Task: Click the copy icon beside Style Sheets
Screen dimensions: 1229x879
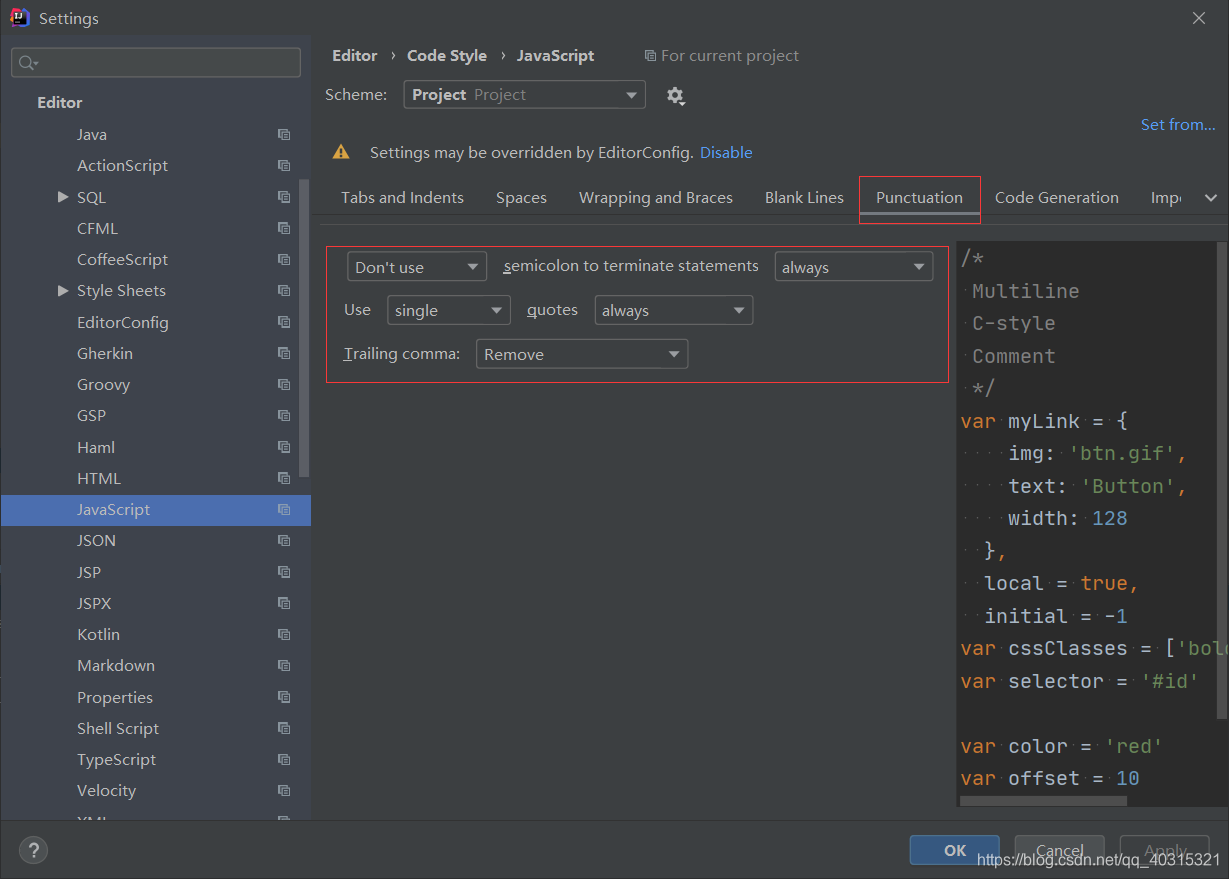Action: 284,290
